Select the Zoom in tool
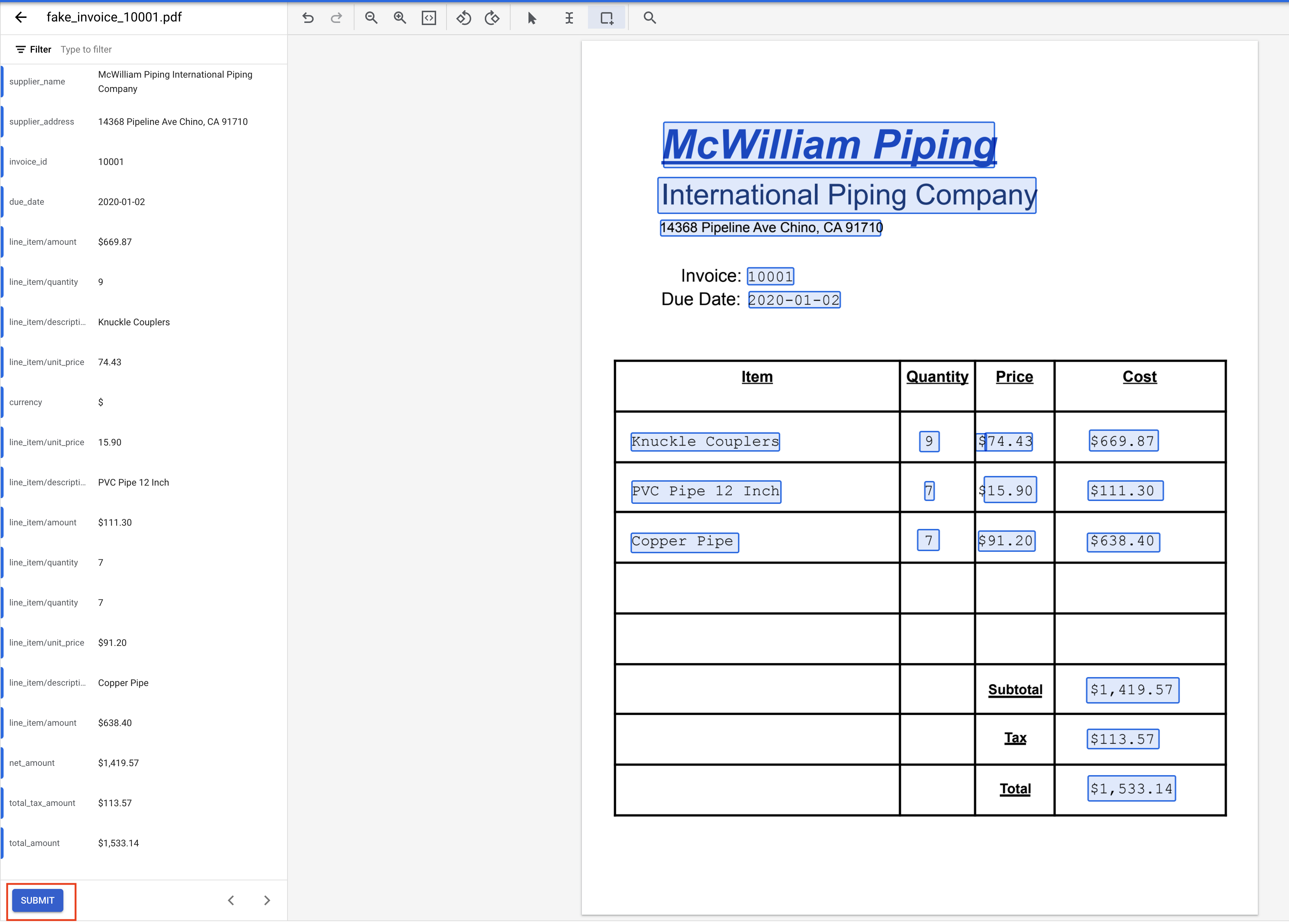Viewport: 1289px width, 924px height. (400, 18)
